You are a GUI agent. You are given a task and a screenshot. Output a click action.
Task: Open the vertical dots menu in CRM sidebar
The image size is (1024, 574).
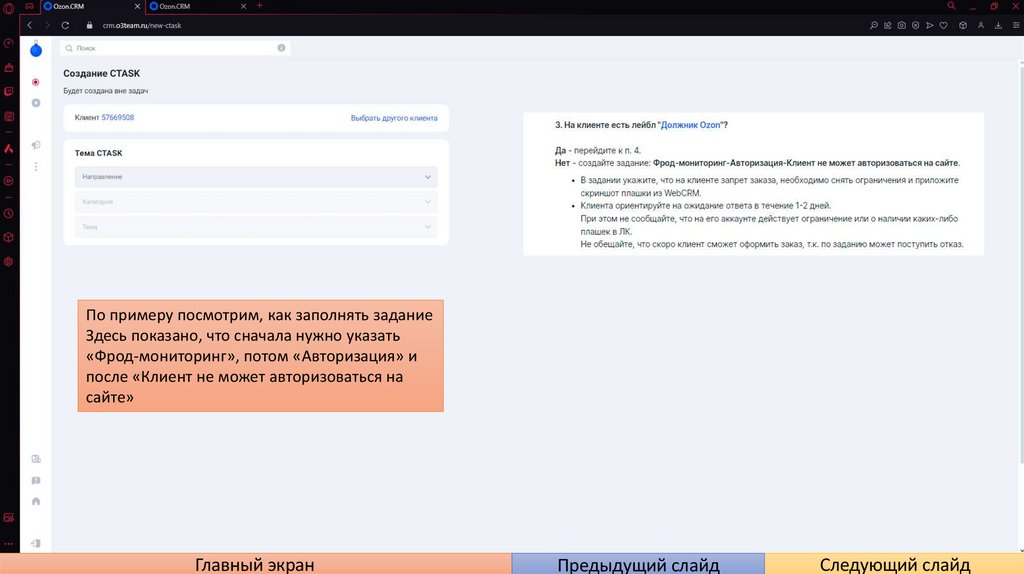pyautogui.click(x=36, y=167)
